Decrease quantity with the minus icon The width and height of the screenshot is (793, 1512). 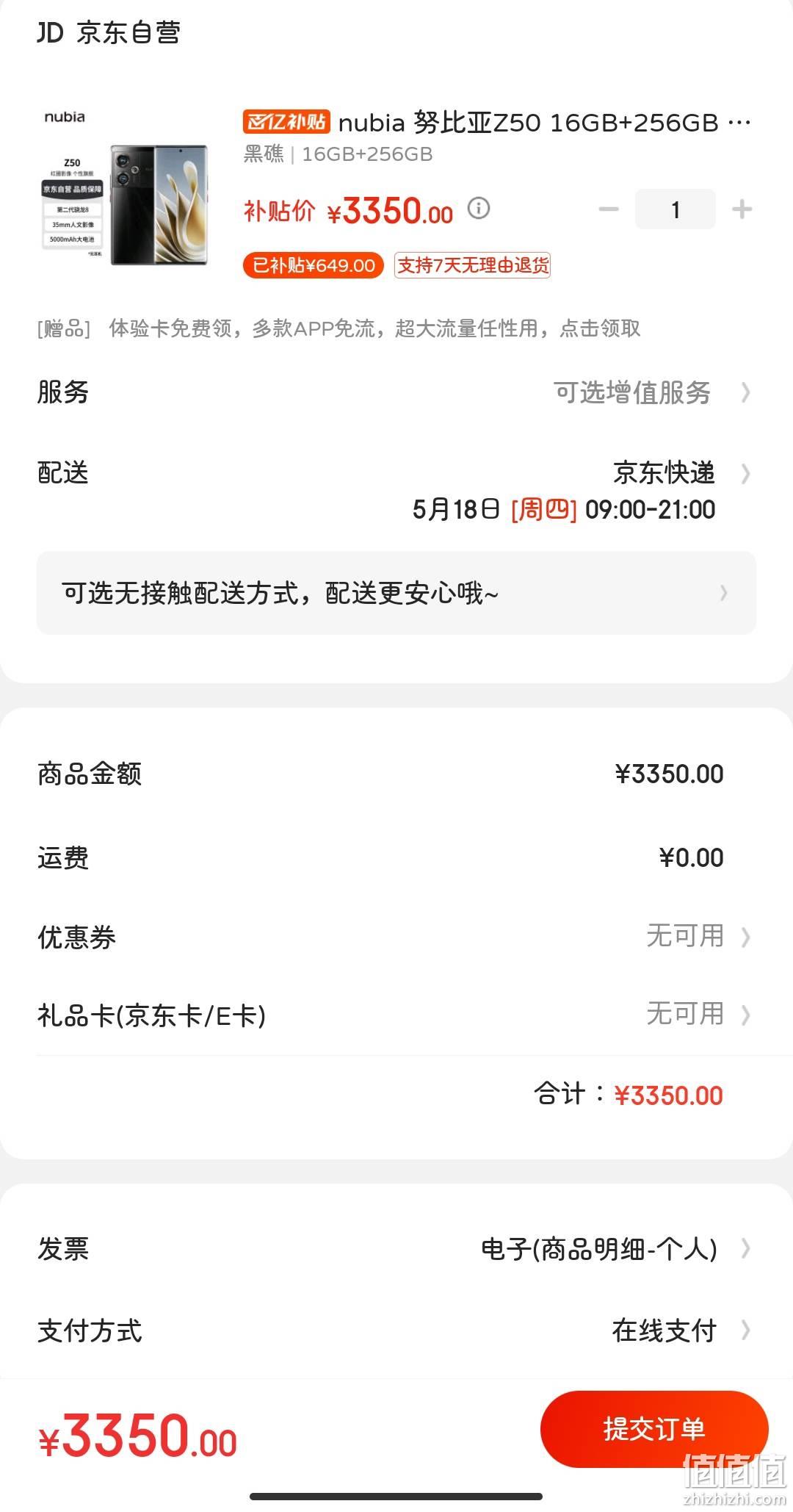pyautogui.click(x=609, y=209)
